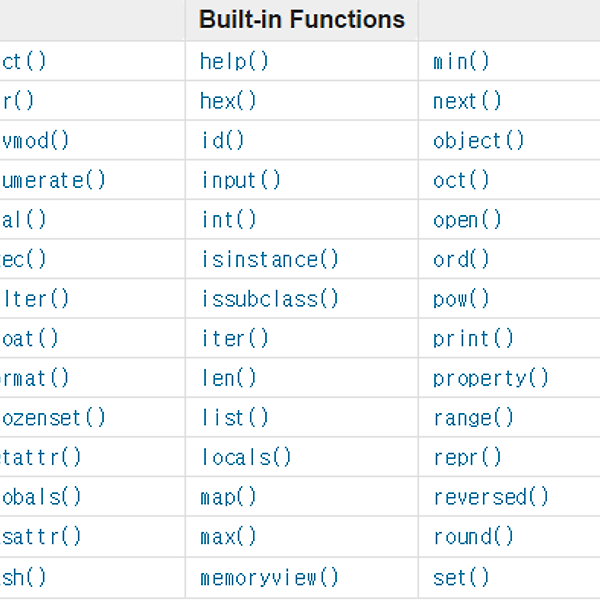600x600 pixels.
Task: Open the link ending in "sattr()"
Action: coord(41,537)
